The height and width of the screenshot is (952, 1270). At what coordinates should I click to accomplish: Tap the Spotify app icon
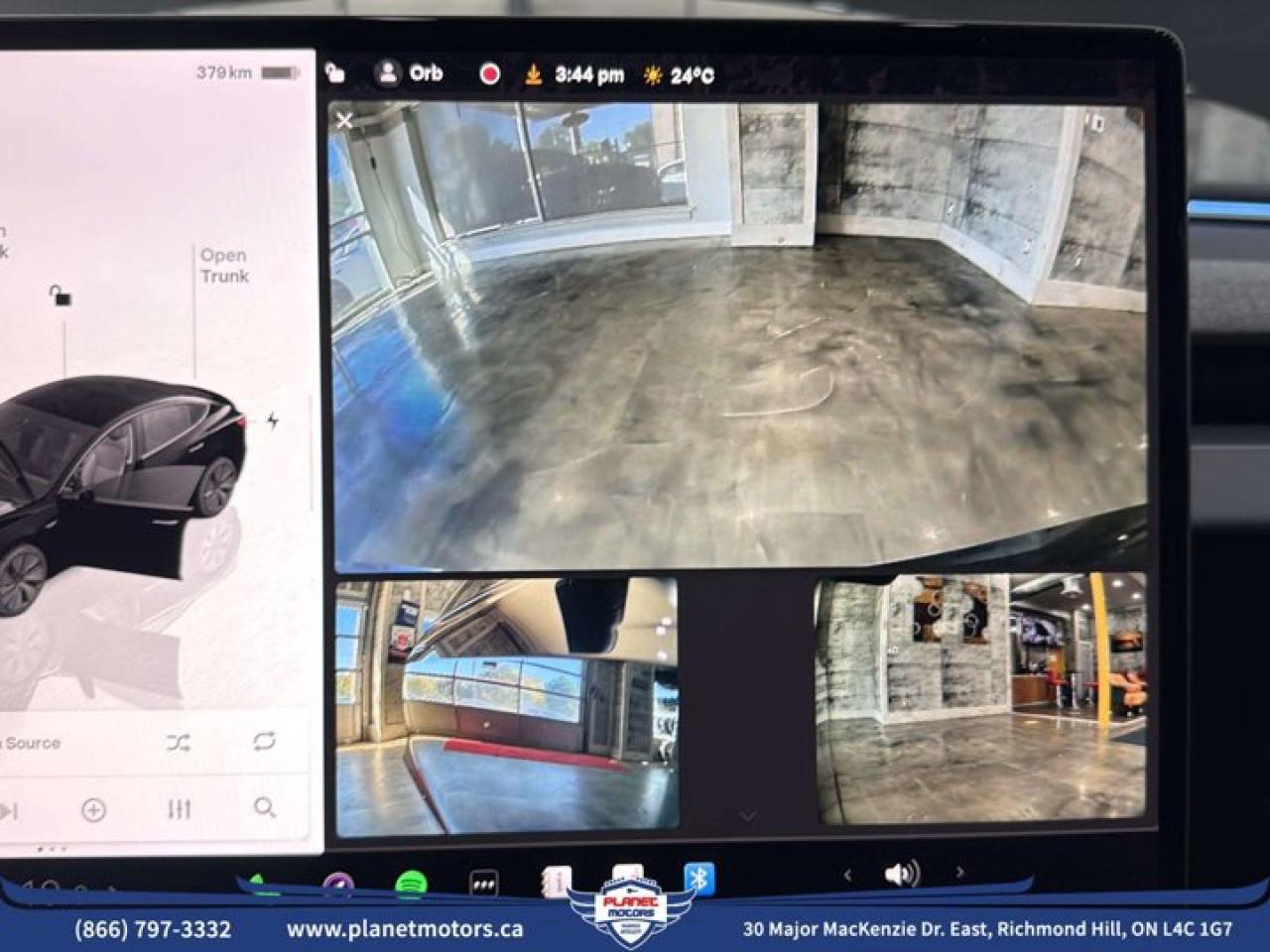(411, 883)
